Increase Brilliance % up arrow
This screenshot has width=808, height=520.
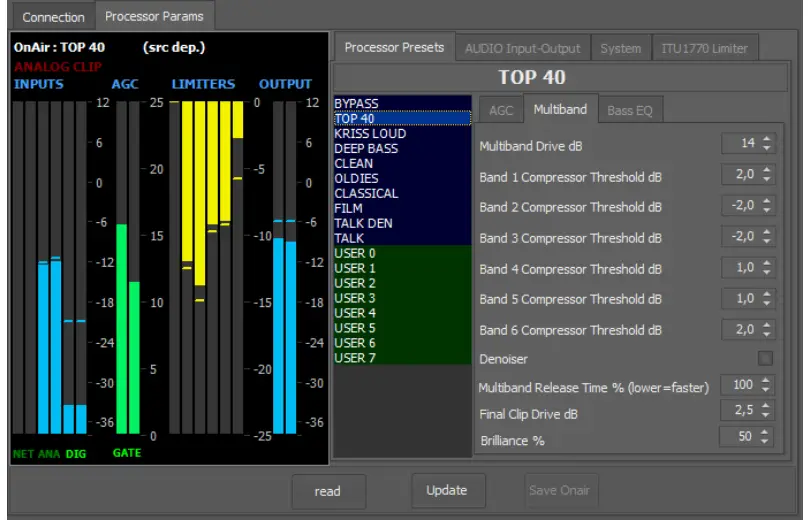click(x=765, y=432)
